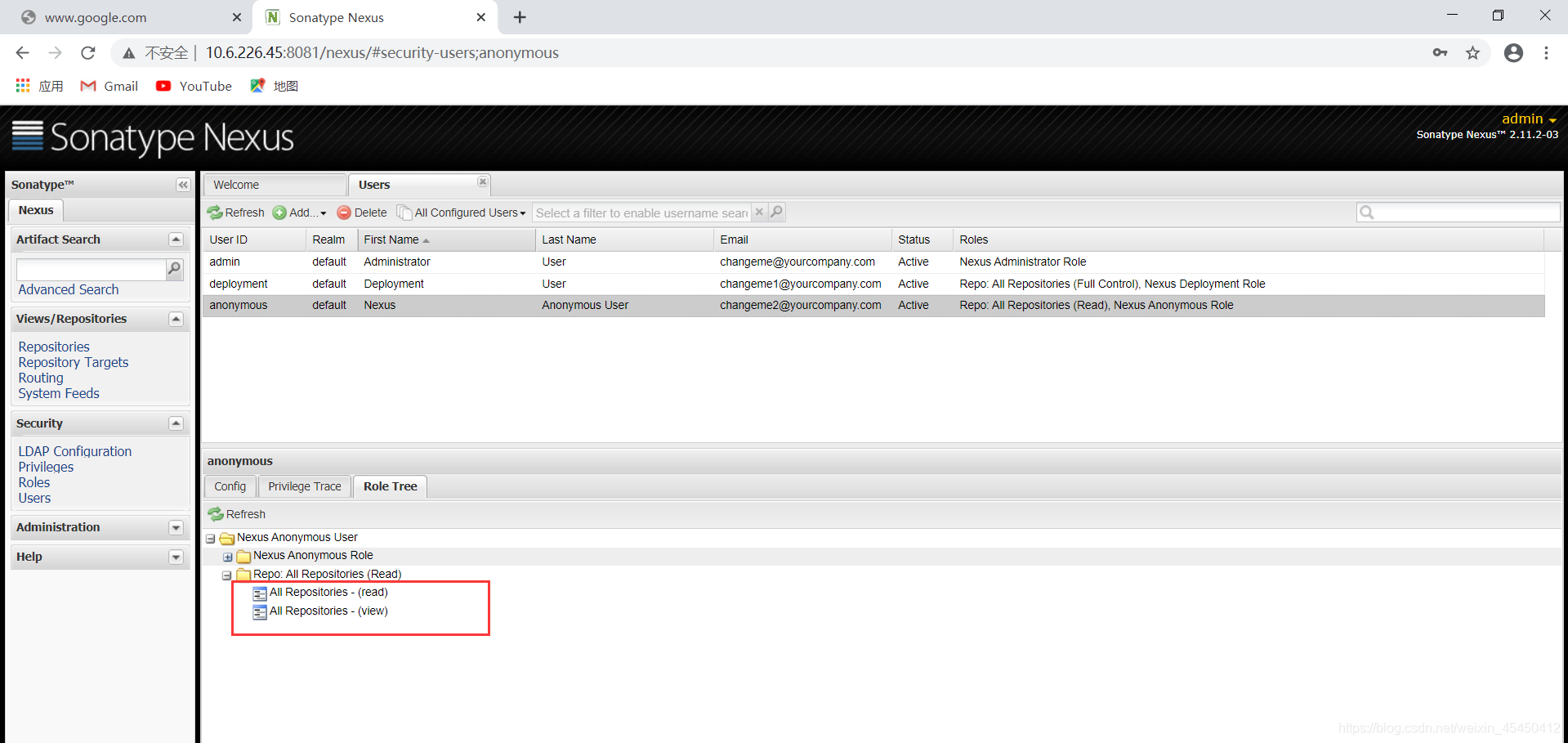Screen dimensions: 1568x743
Task: Expand the Administration section
Action: pyautogui.click(x=176, y=528)
